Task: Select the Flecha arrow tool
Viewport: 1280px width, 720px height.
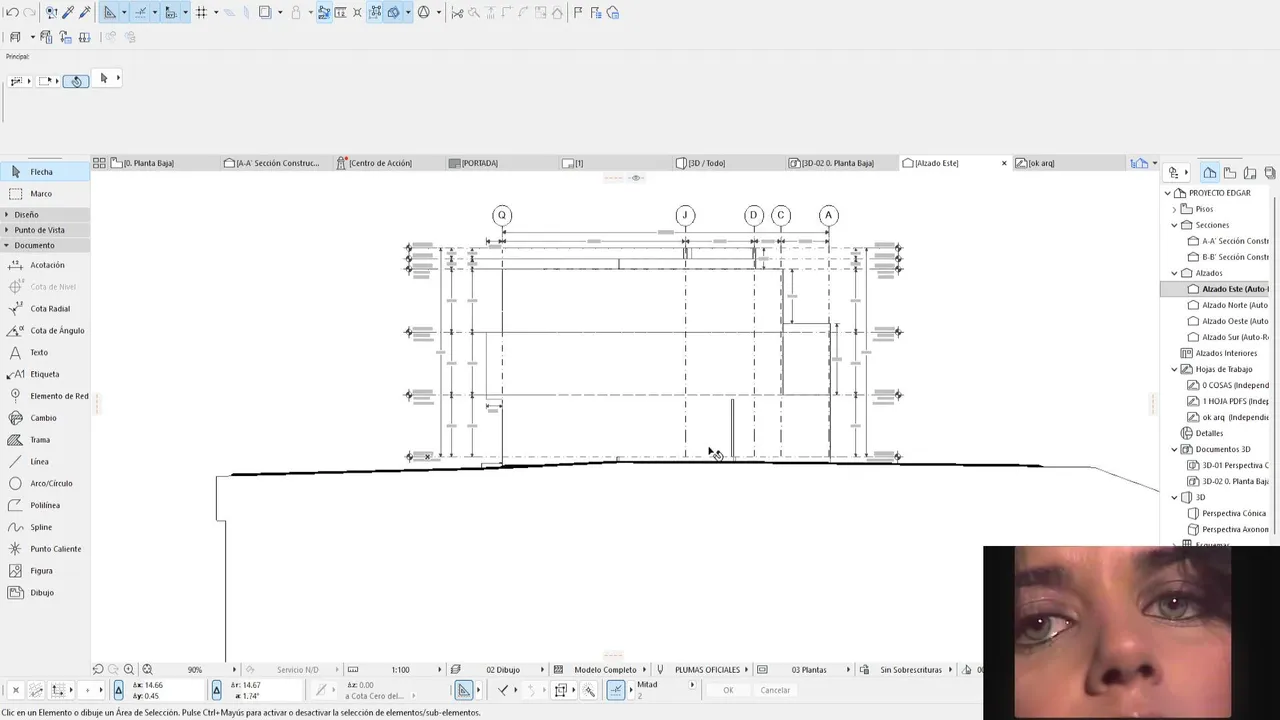Action: (x=45, y=172)
